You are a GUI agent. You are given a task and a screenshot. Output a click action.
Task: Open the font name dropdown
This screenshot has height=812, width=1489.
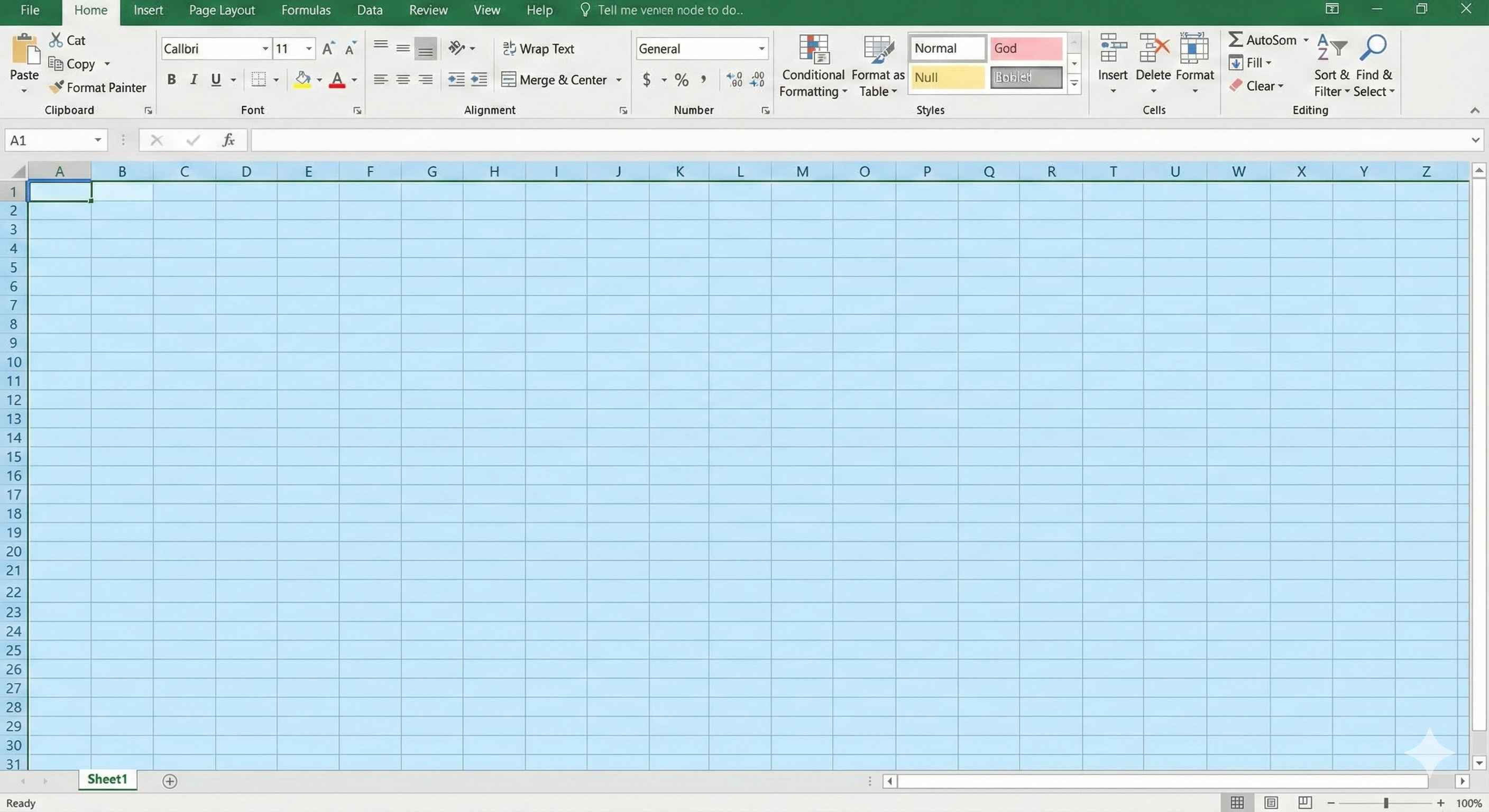click(265, 49)
